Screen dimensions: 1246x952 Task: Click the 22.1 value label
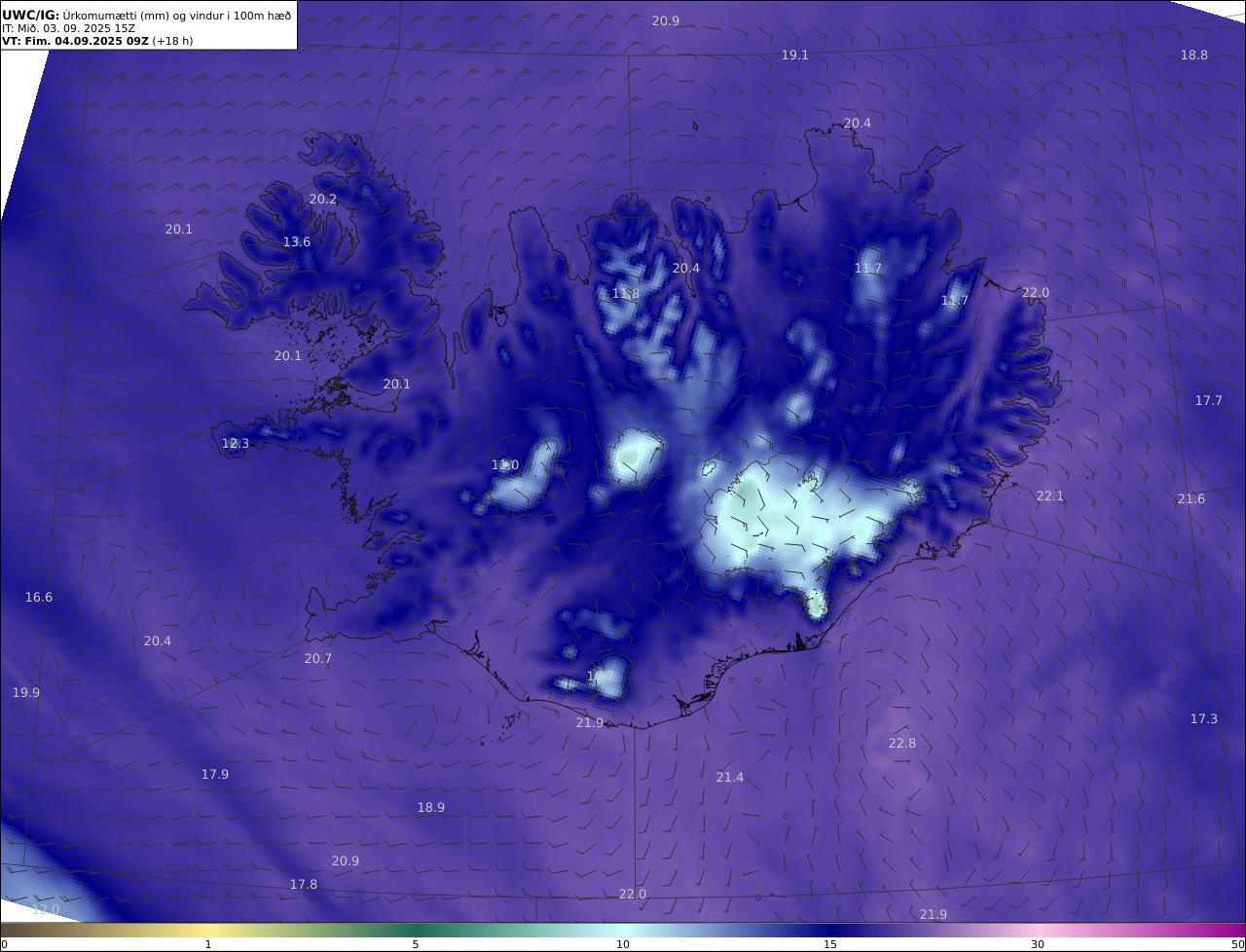point(1050,496)
